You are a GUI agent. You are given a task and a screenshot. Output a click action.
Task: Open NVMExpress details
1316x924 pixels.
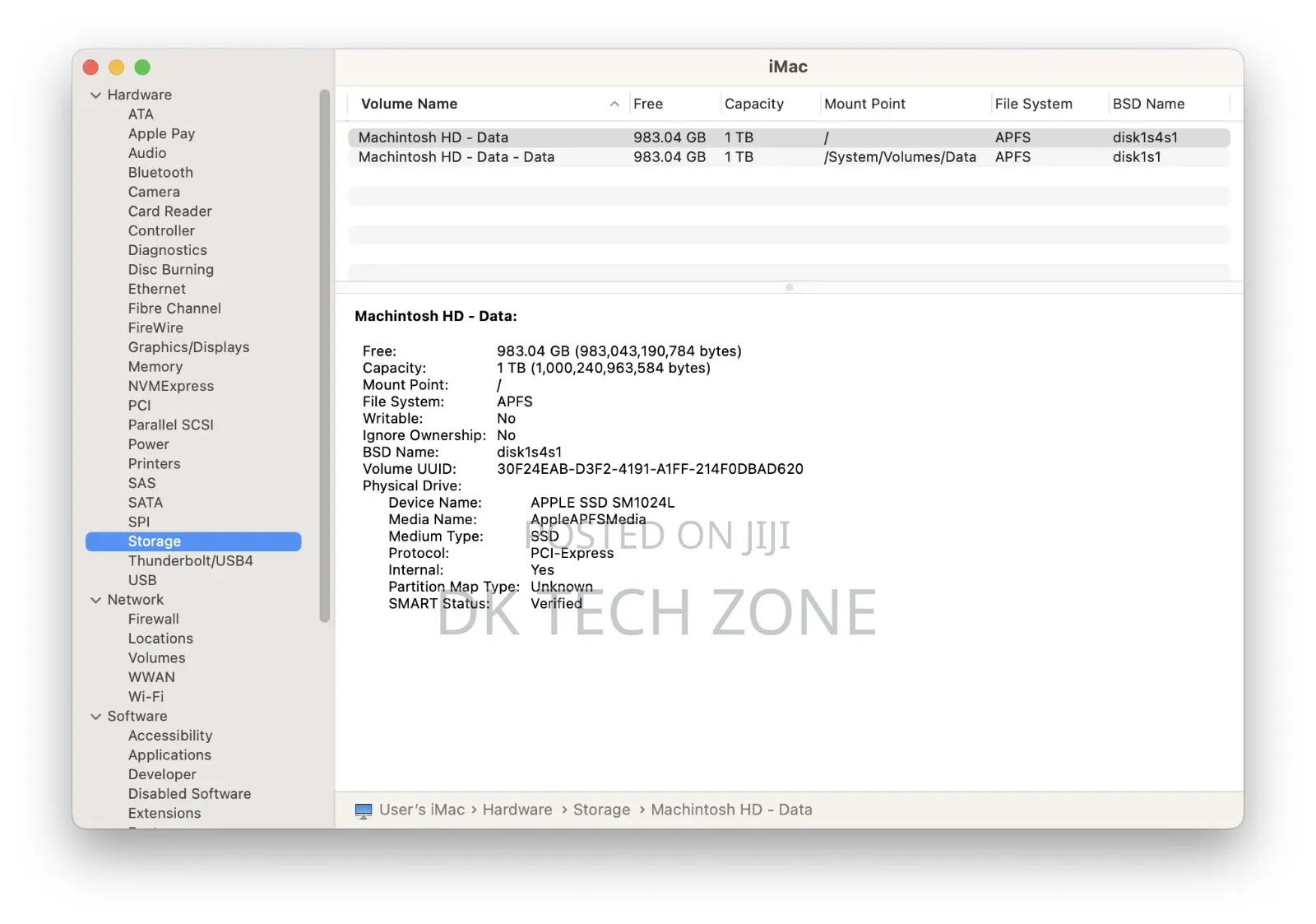click(x=170, y=386)
